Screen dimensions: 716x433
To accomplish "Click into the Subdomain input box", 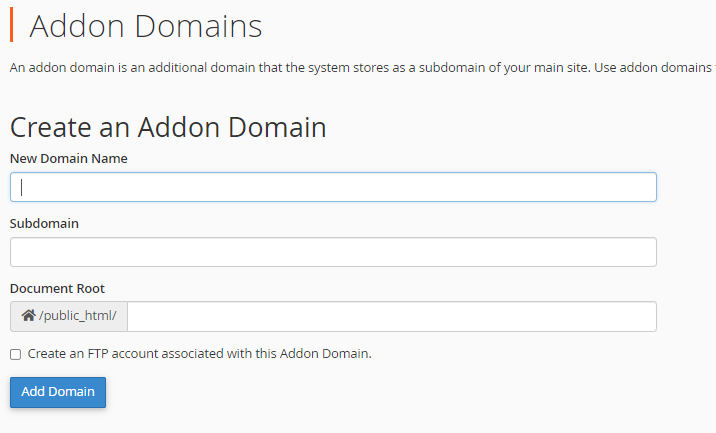I will [x=333, y=252].
